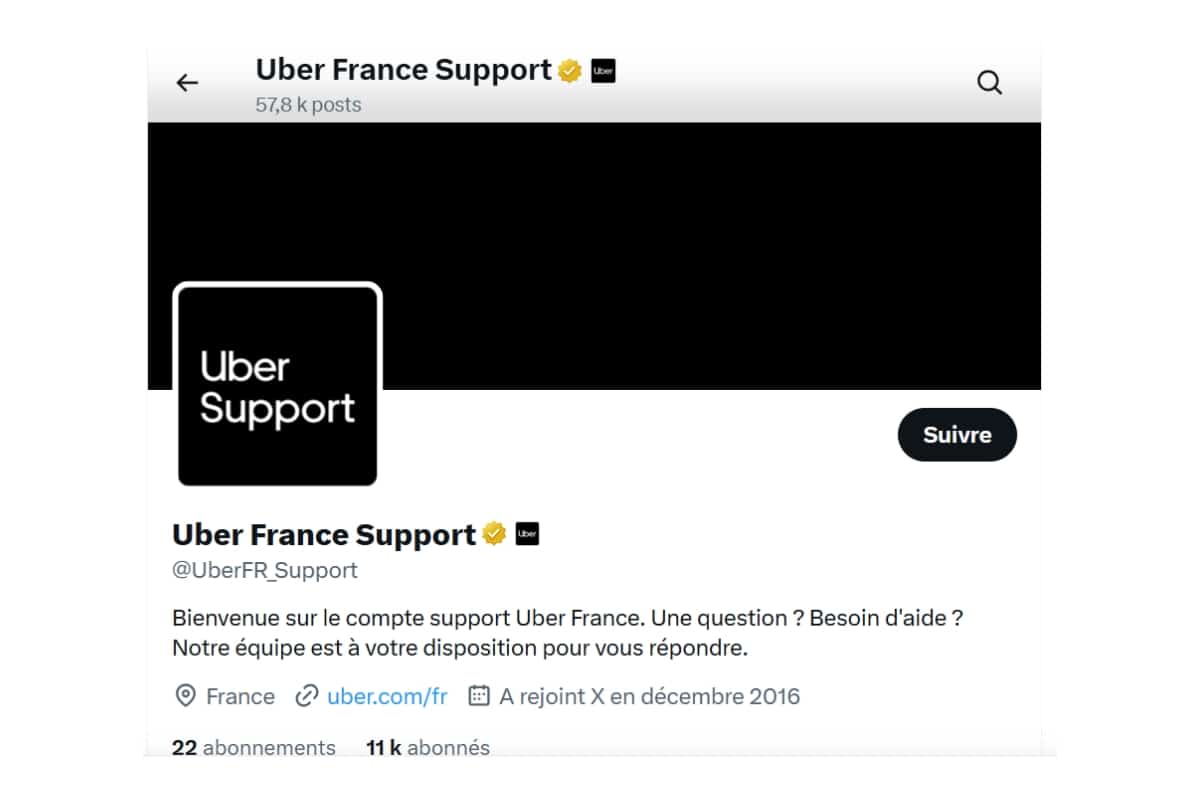Open the uber.com/fr link
Screen dimensions: 1200x800
(x=386, y=696)
